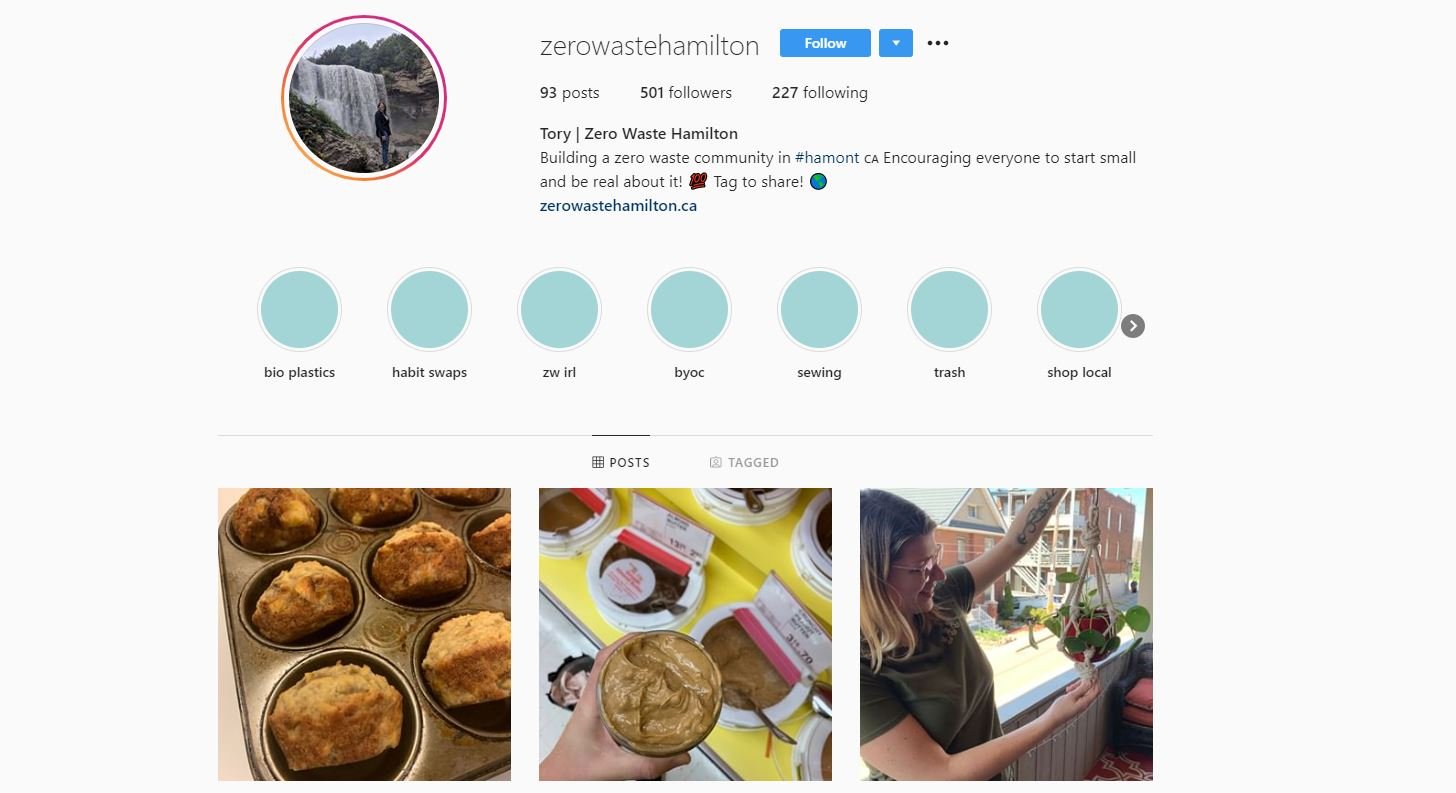Open the trash story highlight
Screen dimensions: 1456x793
click(949, 310)
